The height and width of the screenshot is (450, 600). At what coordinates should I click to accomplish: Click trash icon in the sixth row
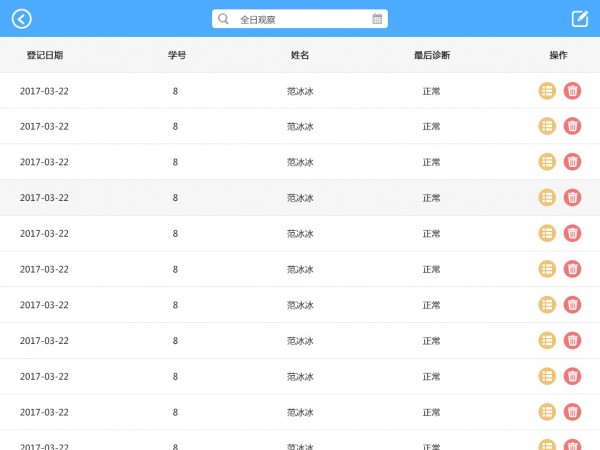(x=572, y=269)
